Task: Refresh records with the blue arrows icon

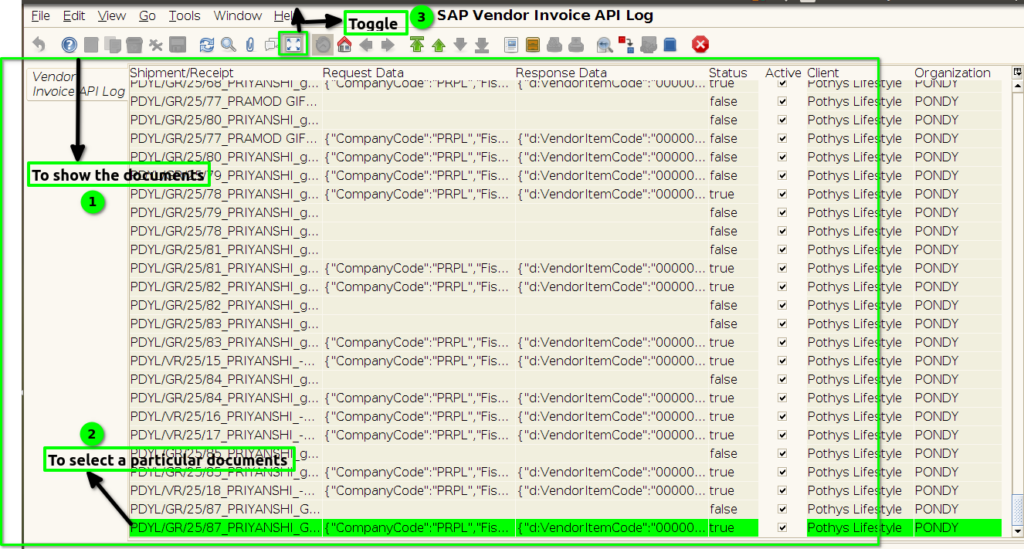Action: click(206, 44)
